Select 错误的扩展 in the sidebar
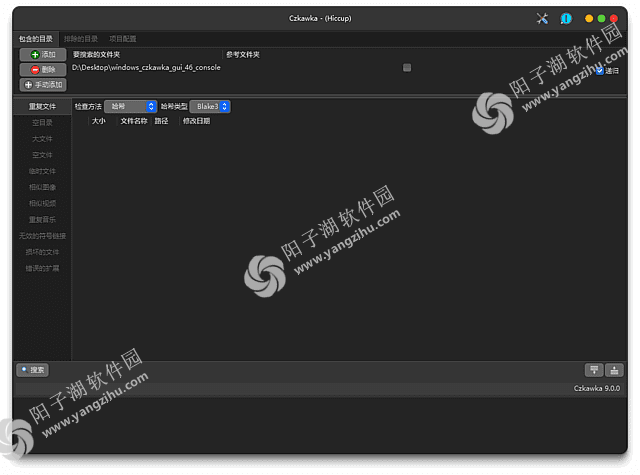This screenshot has height=475, width=640. click(x=42, y=269)
